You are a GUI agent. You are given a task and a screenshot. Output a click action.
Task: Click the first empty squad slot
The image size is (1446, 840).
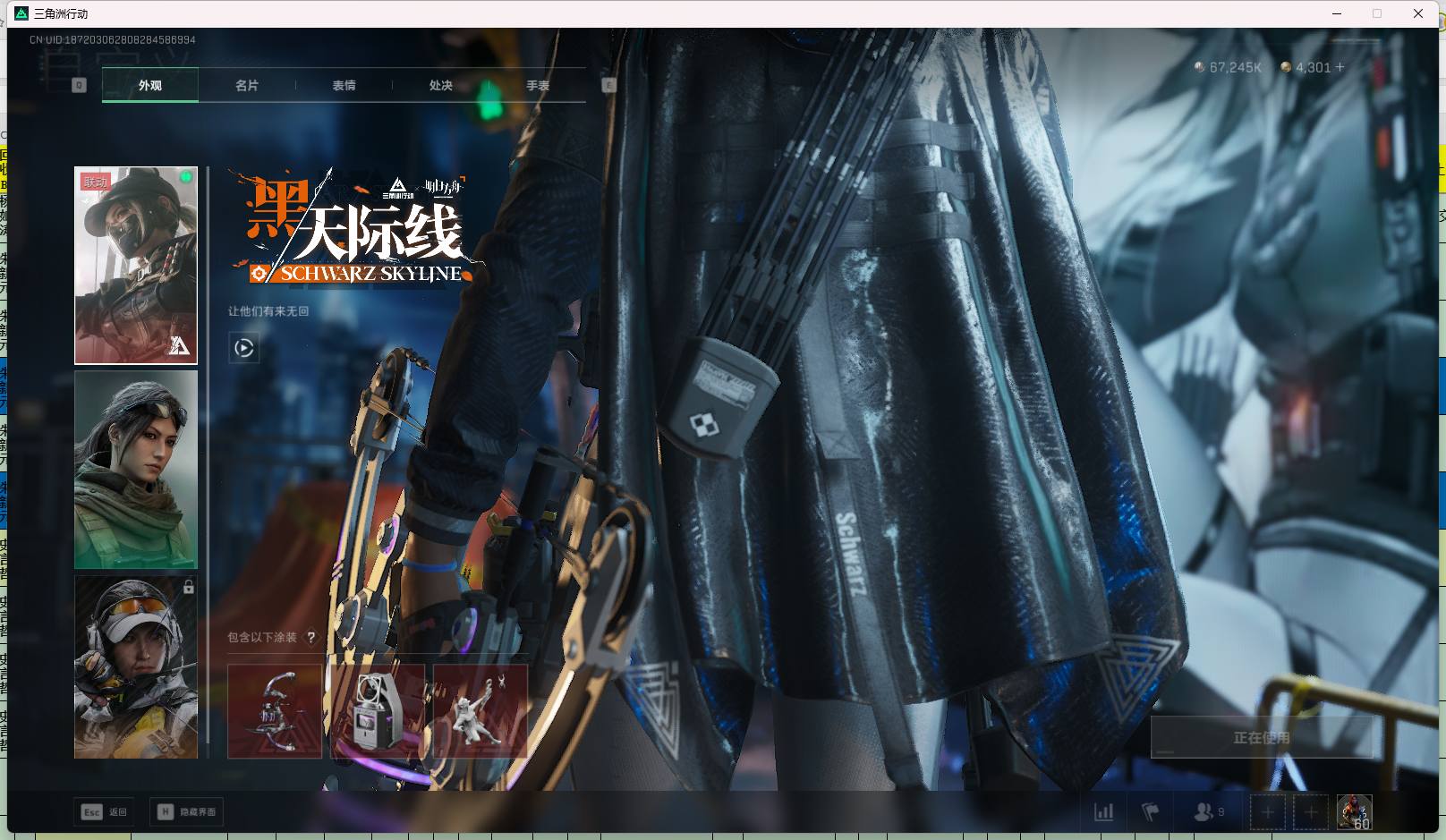(x=1267, y=812)
